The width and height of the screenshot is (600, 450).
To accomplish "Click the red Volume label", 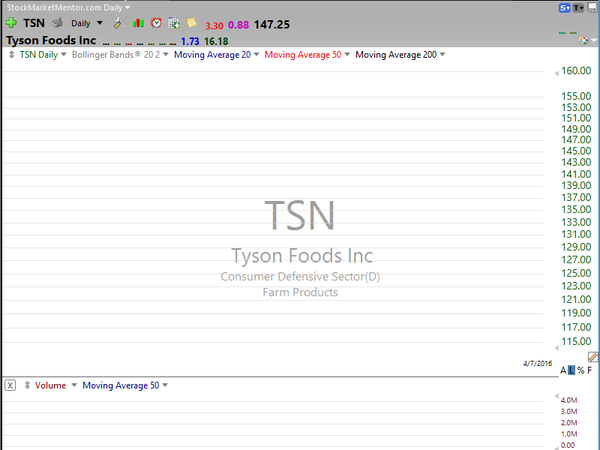I will tap(51, 385).
